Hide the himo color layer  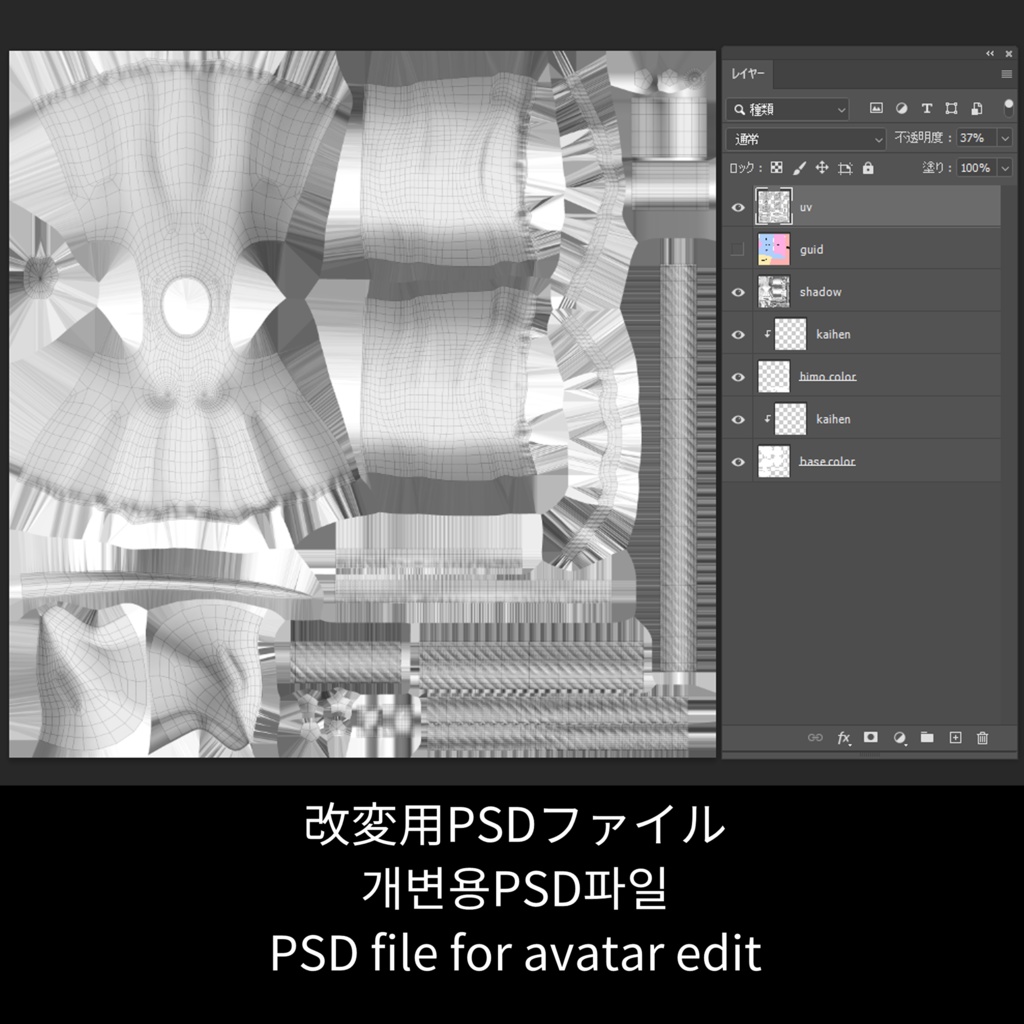pos(738,377)
